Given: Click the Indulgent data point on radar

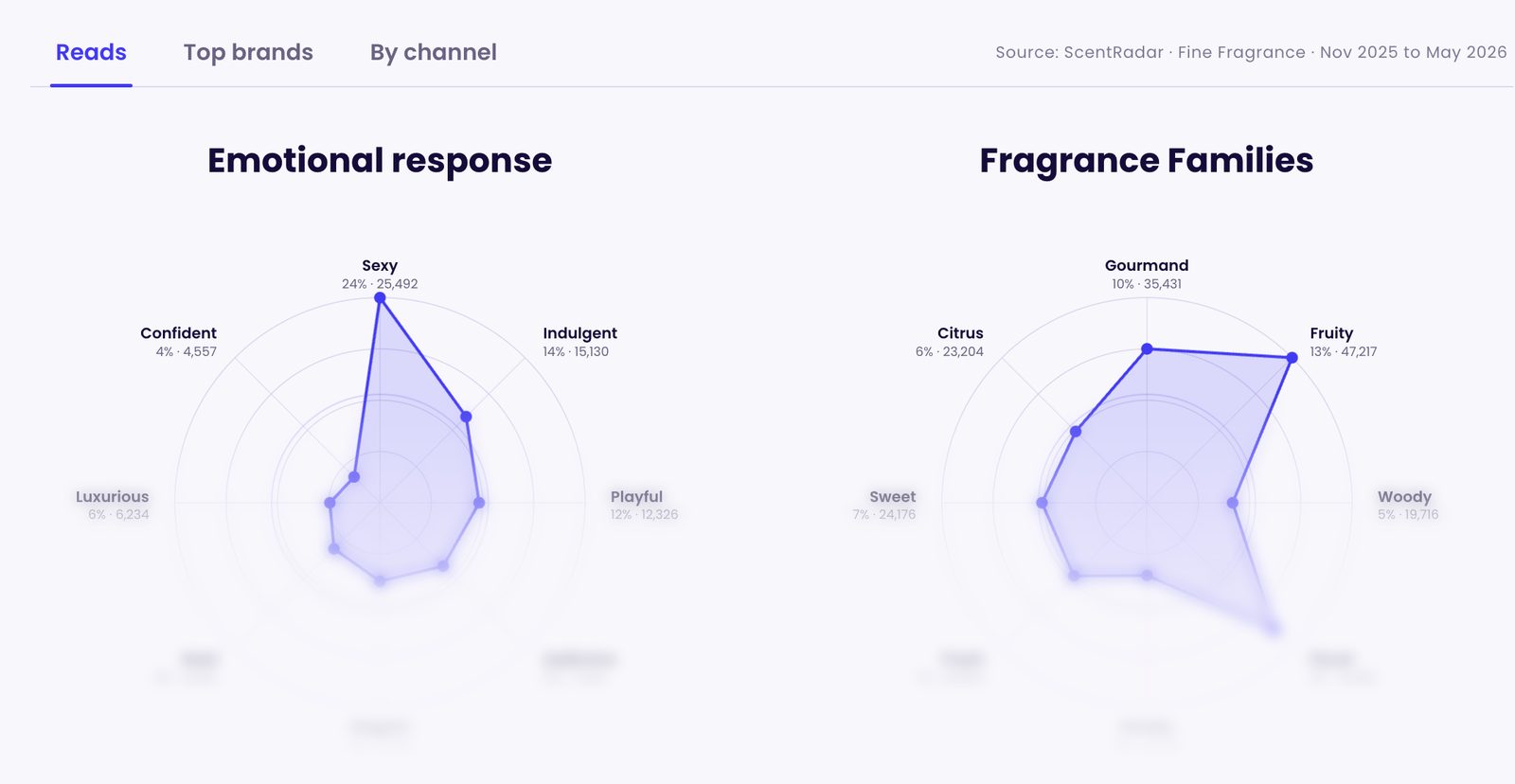Looking at the screenshot, I should [466, 417].
